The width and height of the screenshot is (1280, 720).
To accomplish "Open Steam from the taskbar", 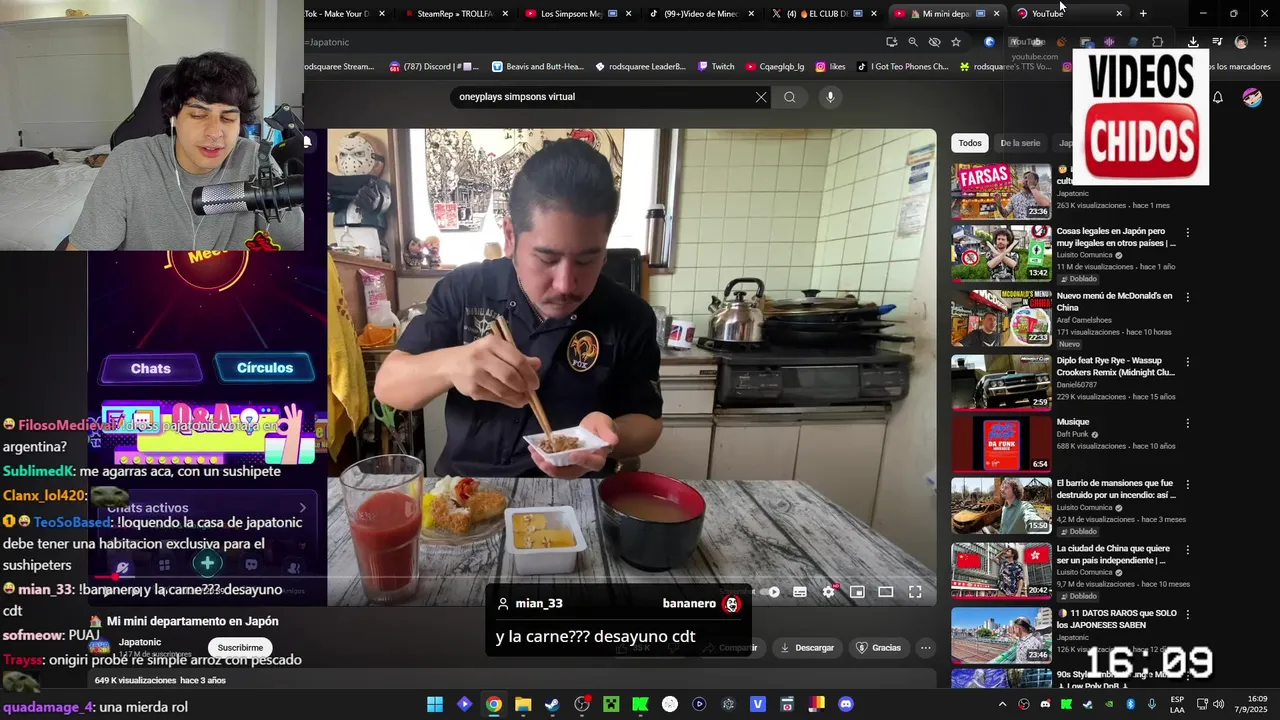I will point(552,704).
